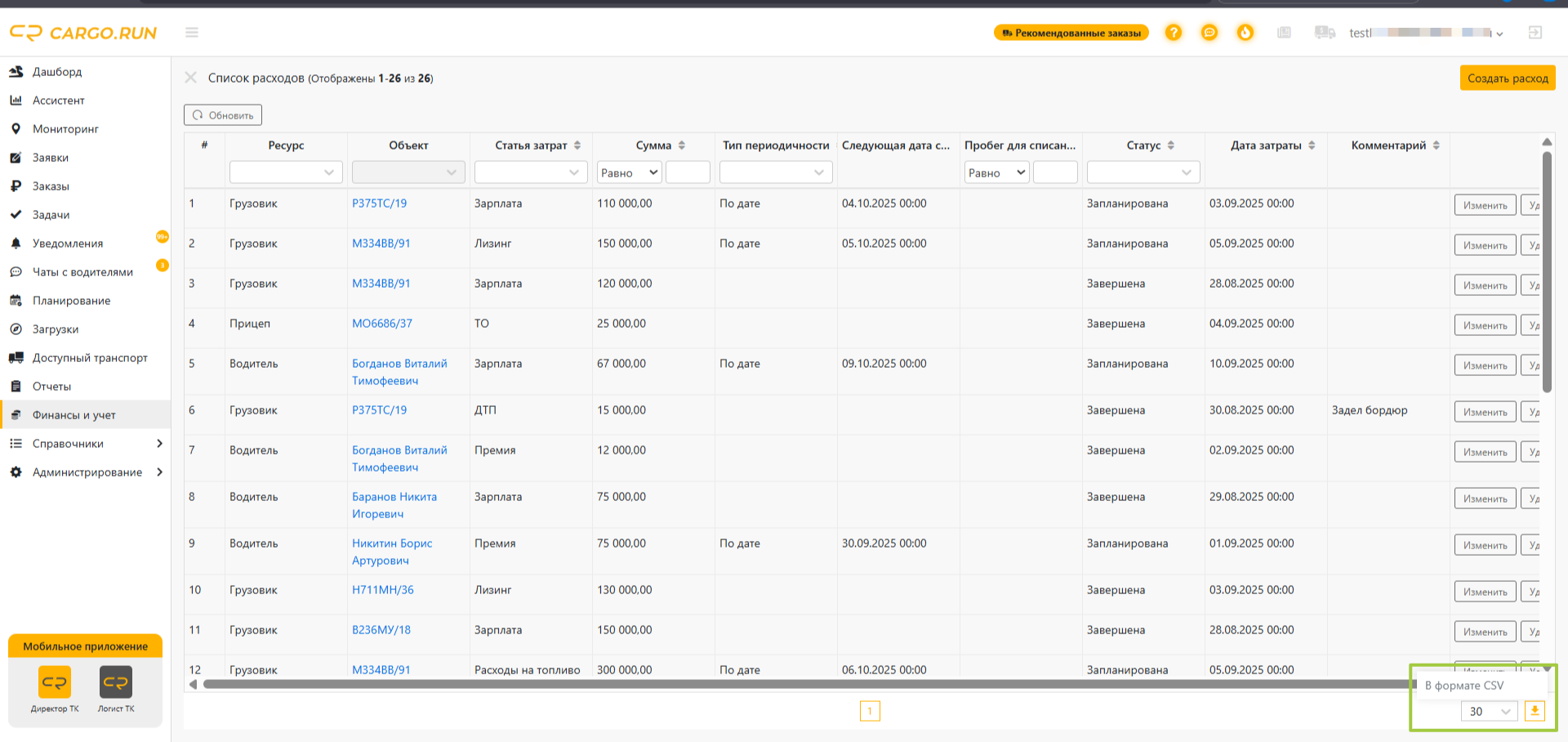Image resolution: width=1568 pixels, height=742 pixels.
Task: Click the Чаты с водителями orange badge
Action: click(163, 265)
